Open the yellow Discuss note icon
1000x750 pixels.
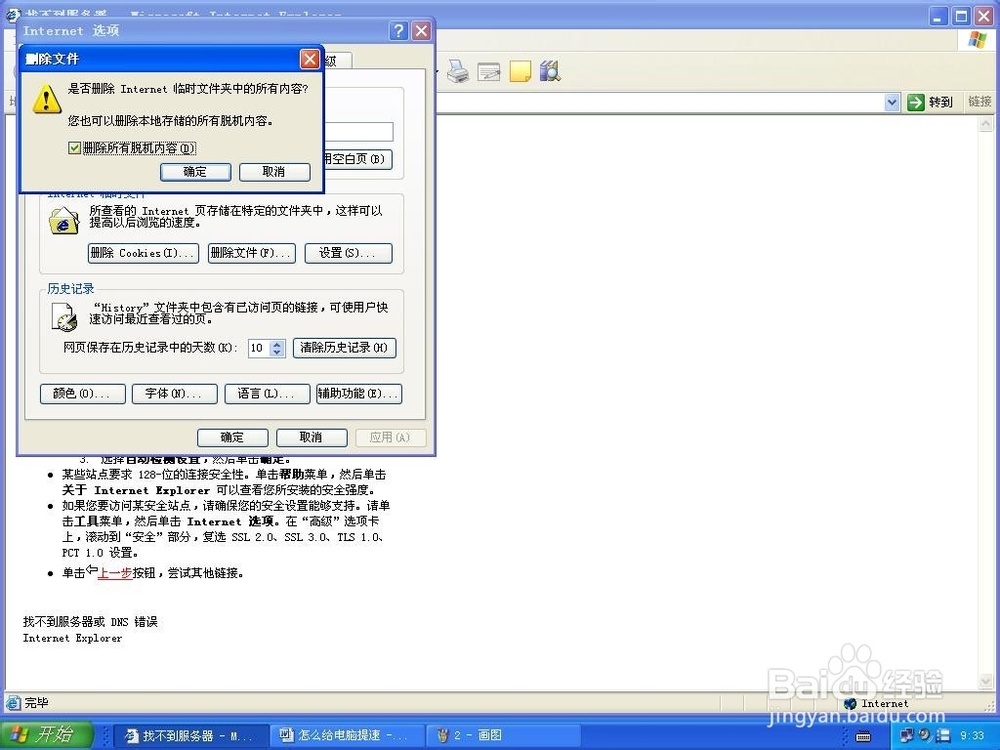coord(520,71)
